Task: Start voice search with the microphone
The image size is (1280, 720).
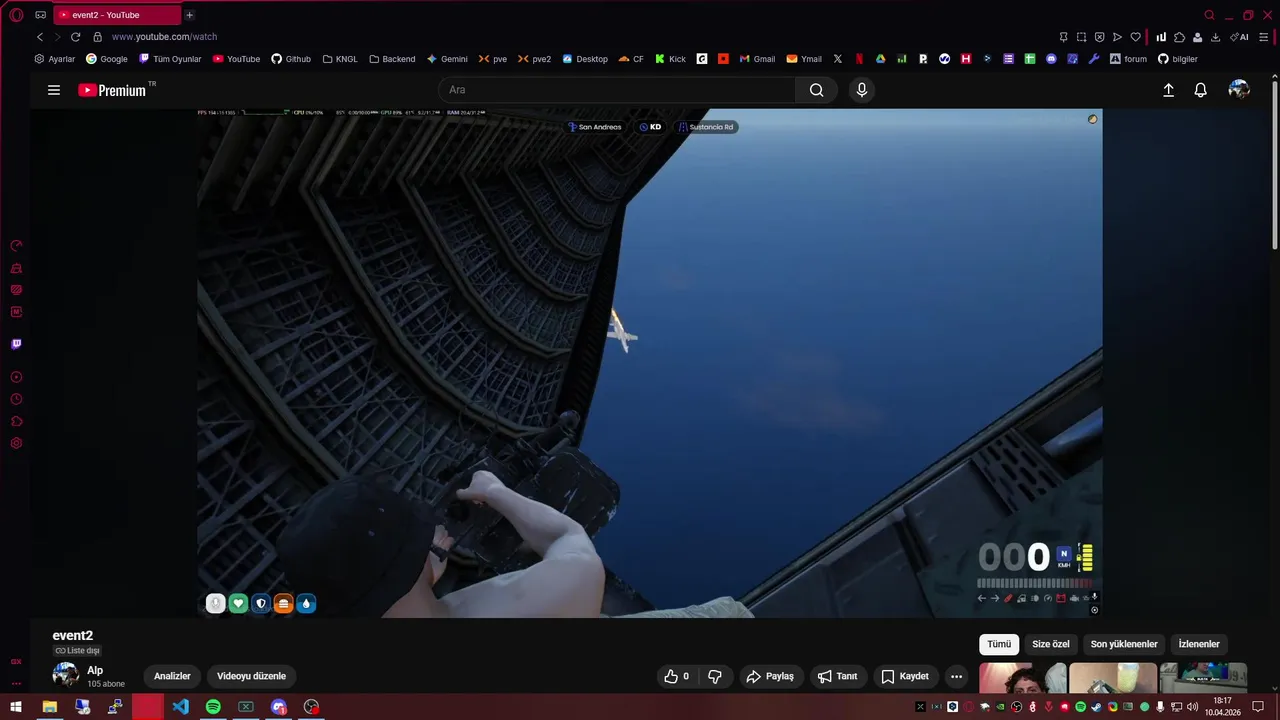Action: (x=862, y=90)
